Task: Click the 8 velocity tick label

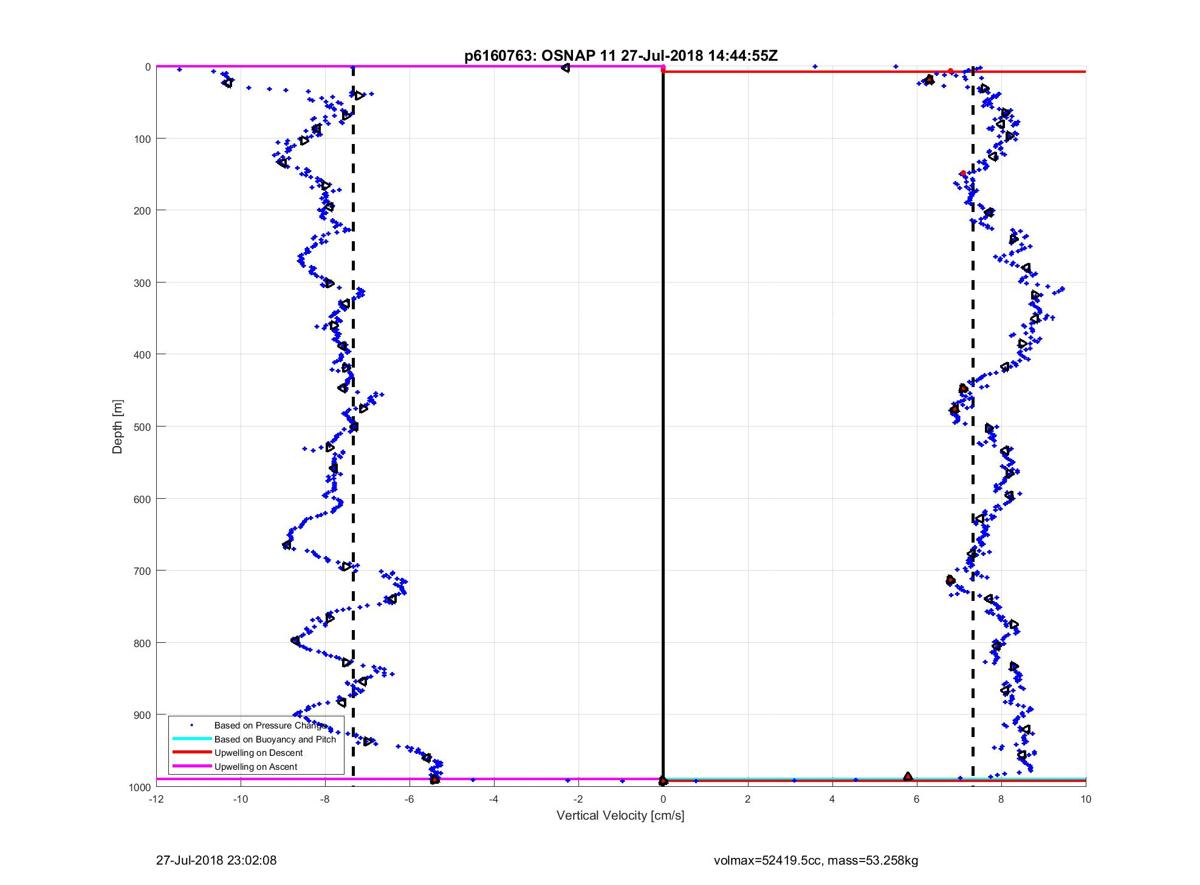Action: [1001, 799]
